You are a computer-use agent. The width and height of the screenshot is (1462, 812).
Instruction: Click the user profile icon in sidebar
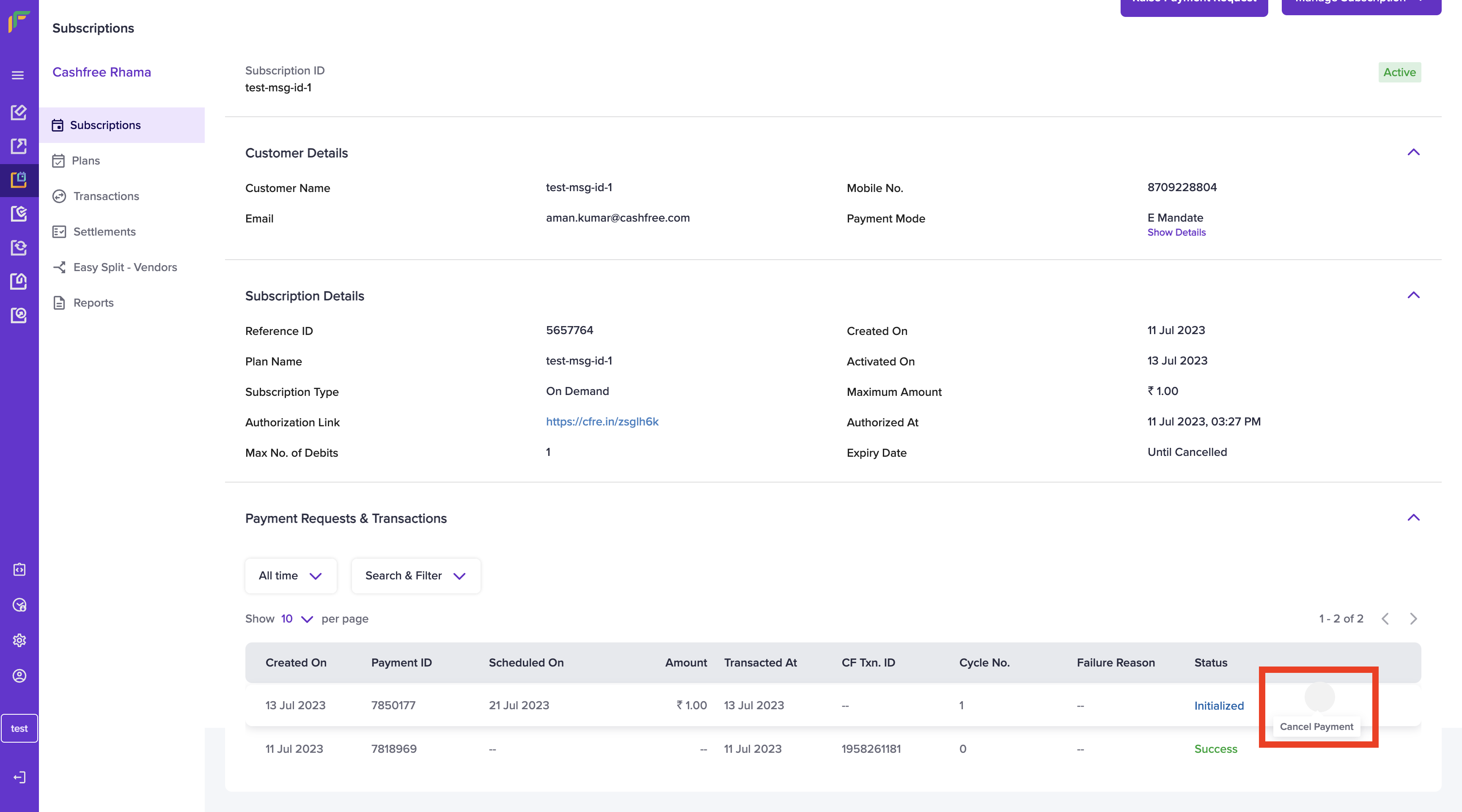click(x=19, y=676)
